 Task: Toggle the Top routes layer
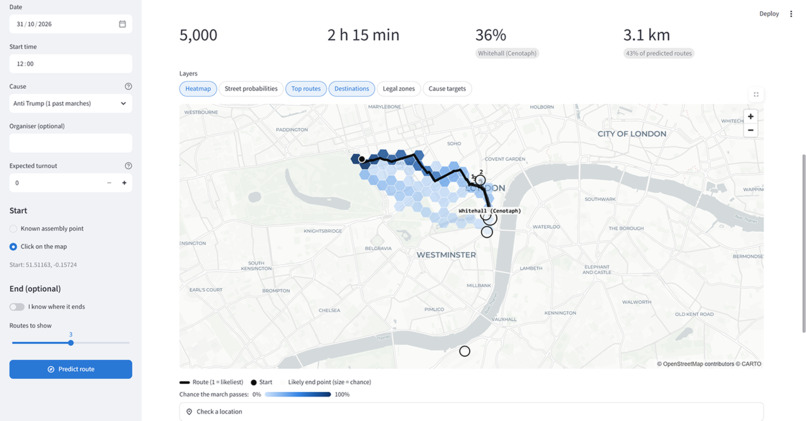tap(306, 89)
